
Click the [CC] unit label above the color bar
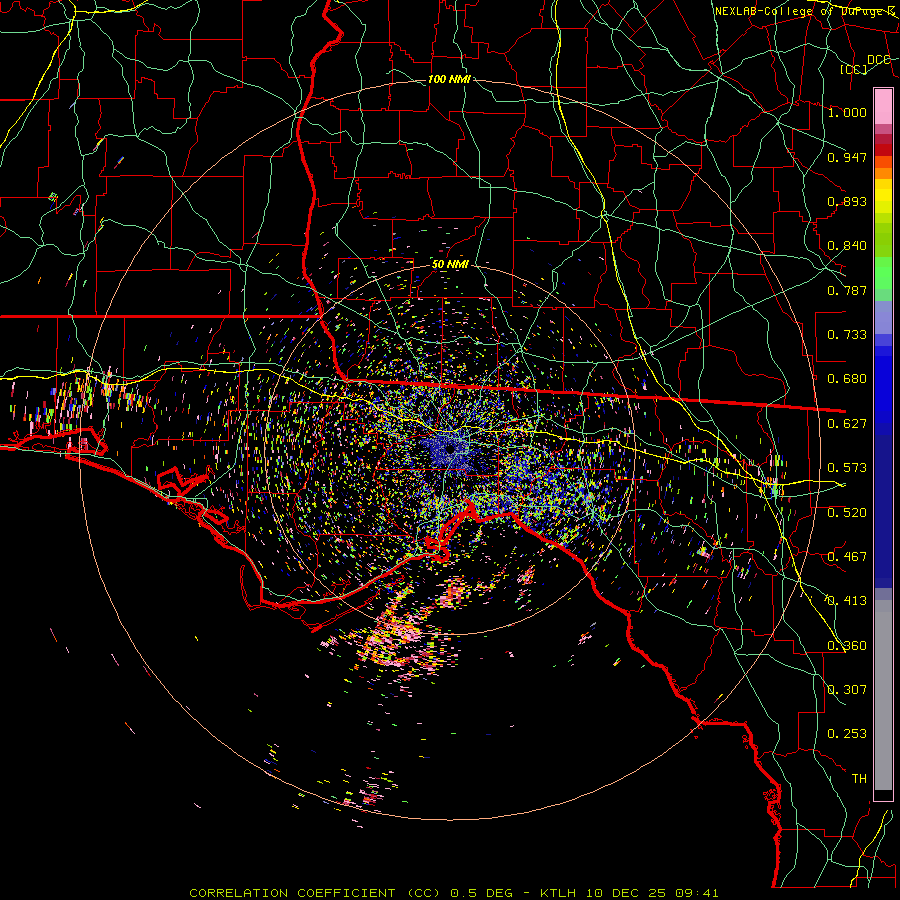854,69
